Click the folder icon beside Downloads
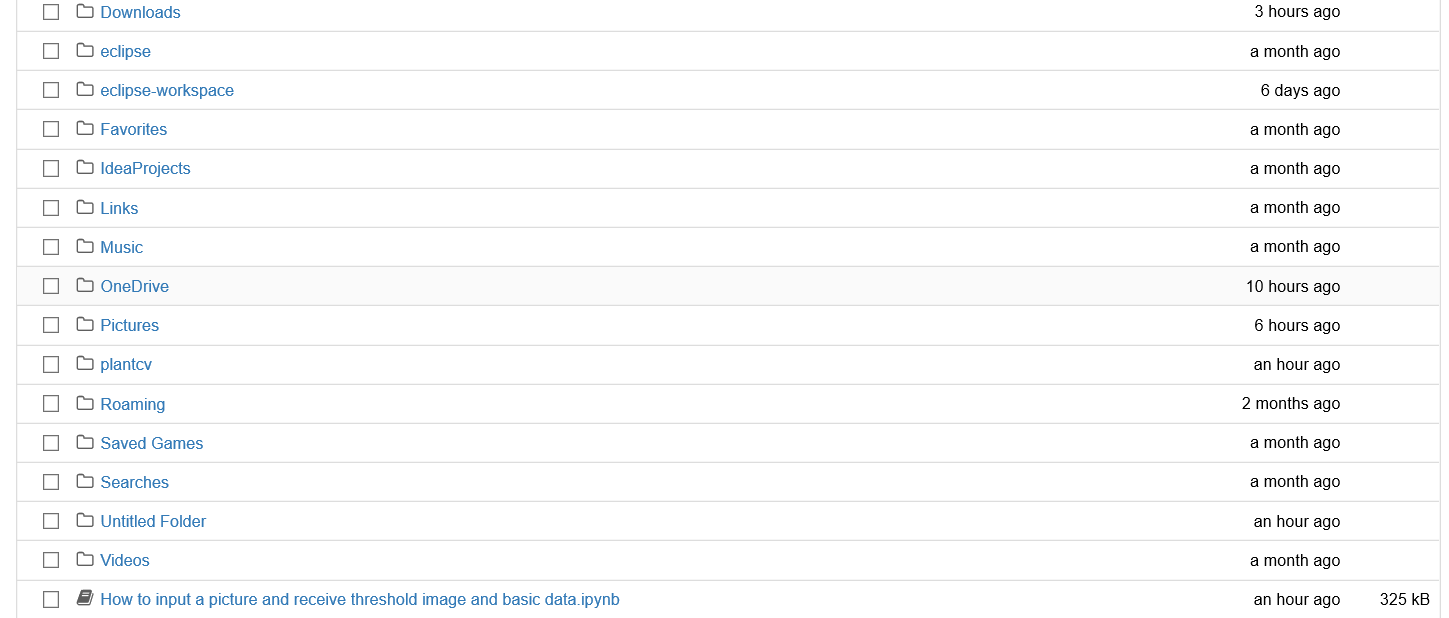The height and width of the screenshot is (618, 1449). [84, 12]
